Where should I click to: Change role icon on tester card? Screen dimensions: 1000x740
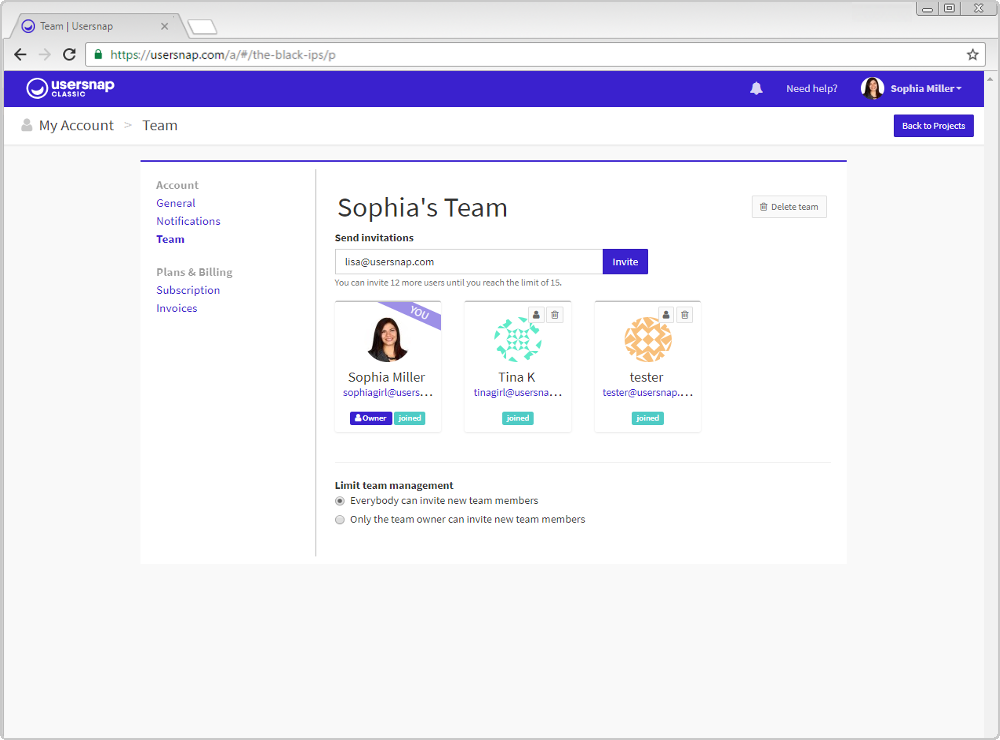[x=666, y=315]
